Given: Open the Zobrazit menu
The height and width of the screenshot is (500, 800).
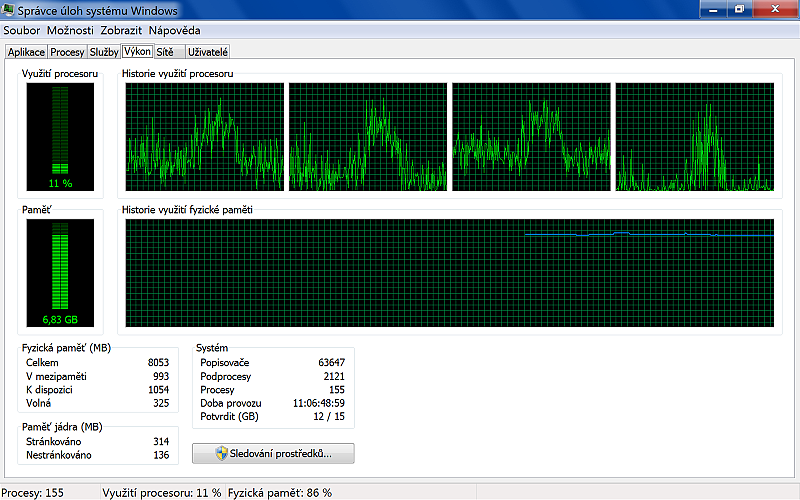Looking at the screenshot, I should click(x=122, y=31).
